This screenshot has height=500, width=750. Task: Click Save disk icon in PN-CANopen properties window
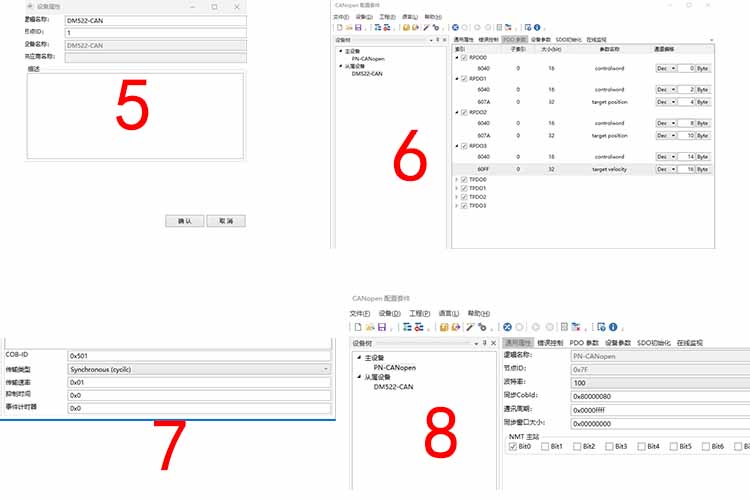coord(382,327)
